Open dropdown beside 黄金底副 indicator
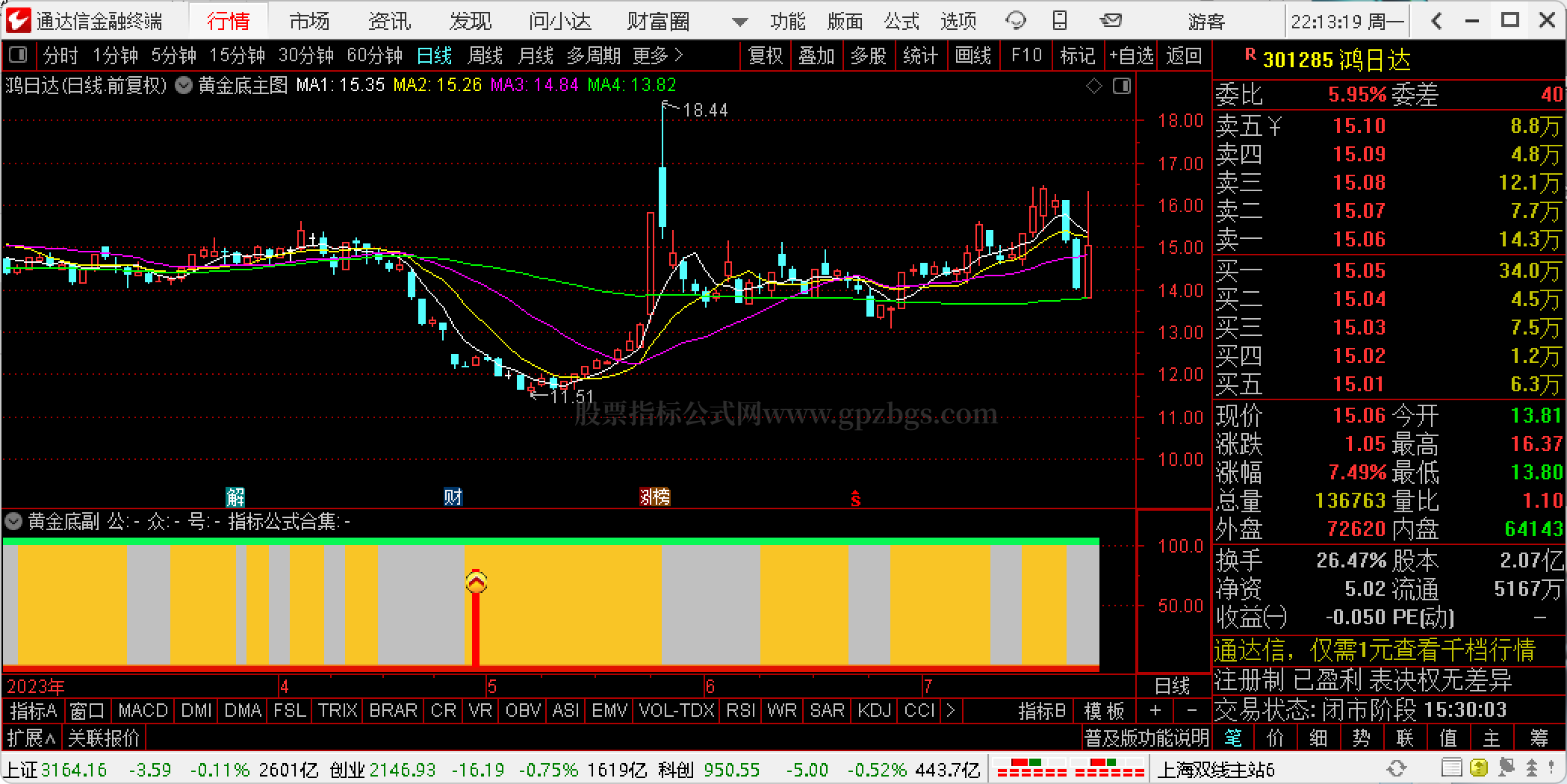This screenshot has height=784, width=1567. click(13, 522)
